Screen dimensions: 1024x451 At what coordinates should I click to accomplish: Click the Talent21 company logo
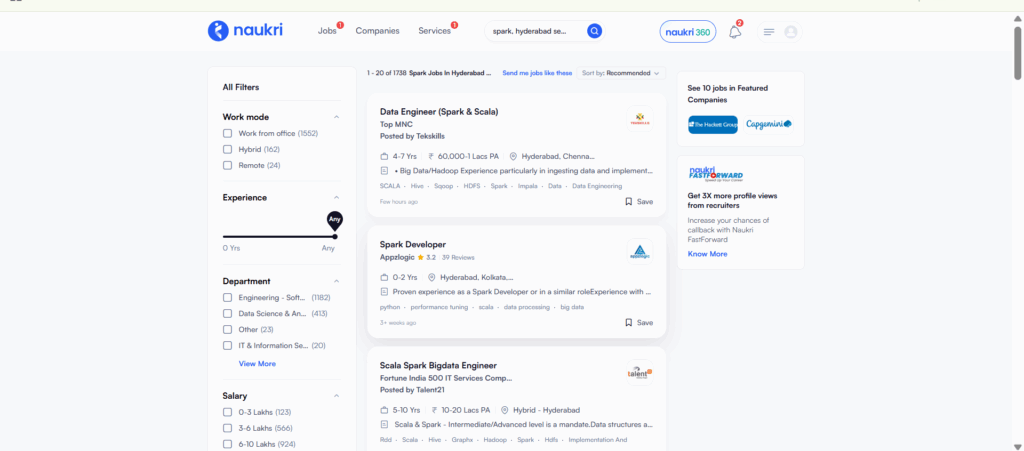click(639, 373)
